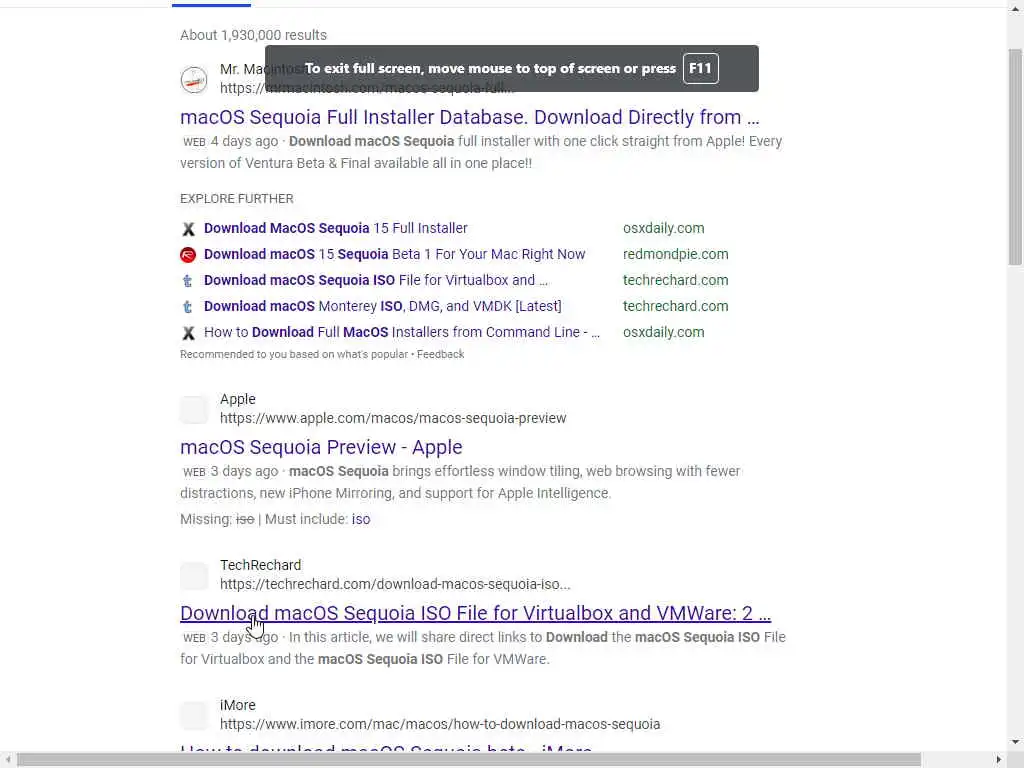Open Download macOS 15 Sequoia Beta 1 link
The image size is (1024, 768).
point(394,254)
